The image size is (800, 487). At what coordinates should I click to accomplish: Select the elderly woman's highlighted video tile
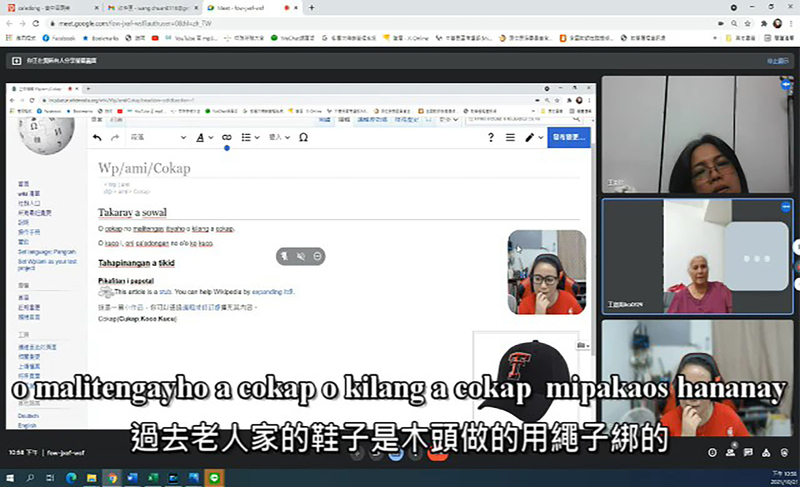click(x=697, y=256)
